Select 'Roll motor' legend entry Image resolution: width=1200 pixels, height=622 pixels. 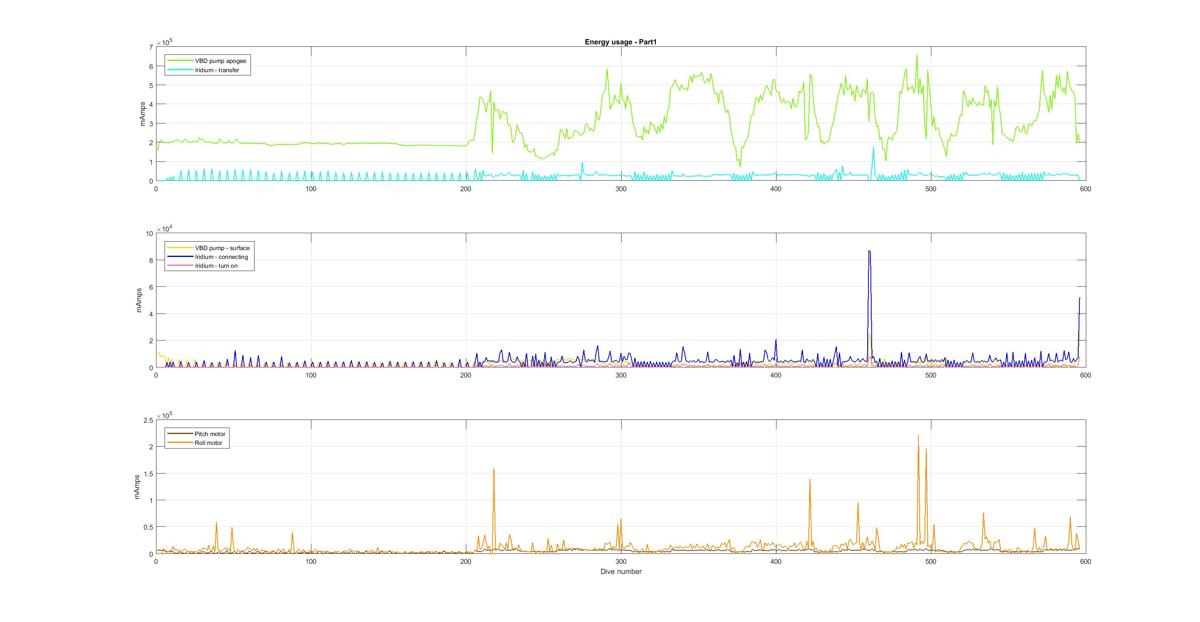point(210,442)
